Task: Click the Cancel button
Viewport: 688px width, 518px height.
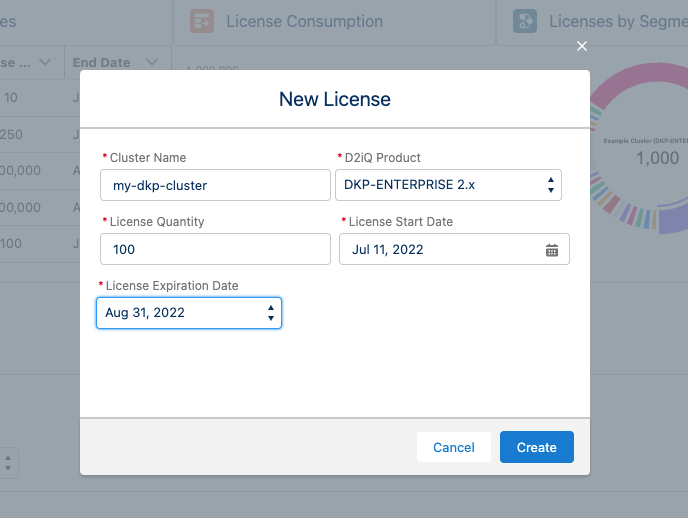Action: tap(454, 447)
